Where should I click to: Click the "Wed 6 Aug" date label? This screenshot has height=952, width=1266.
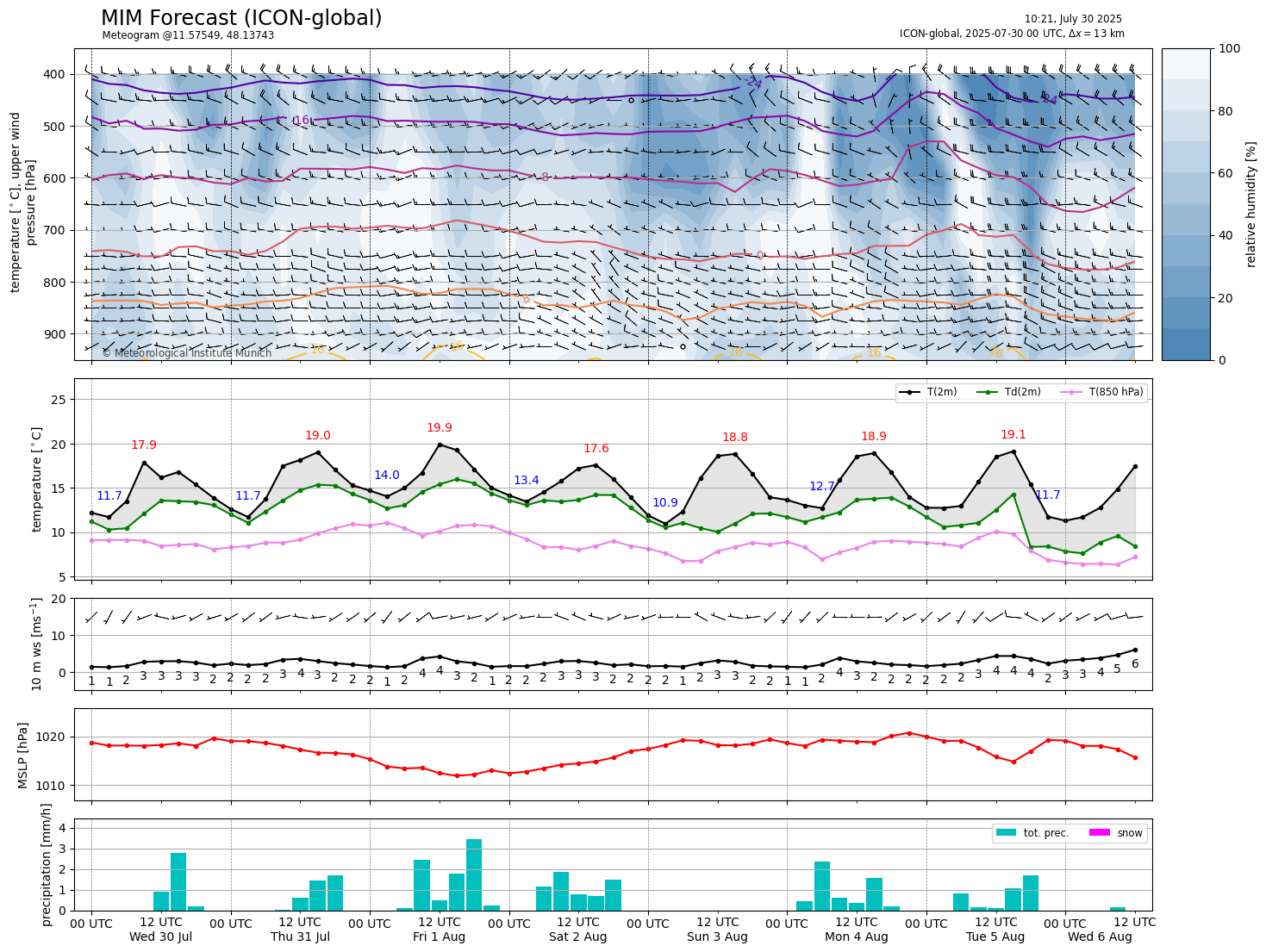tap(1100, 936)
